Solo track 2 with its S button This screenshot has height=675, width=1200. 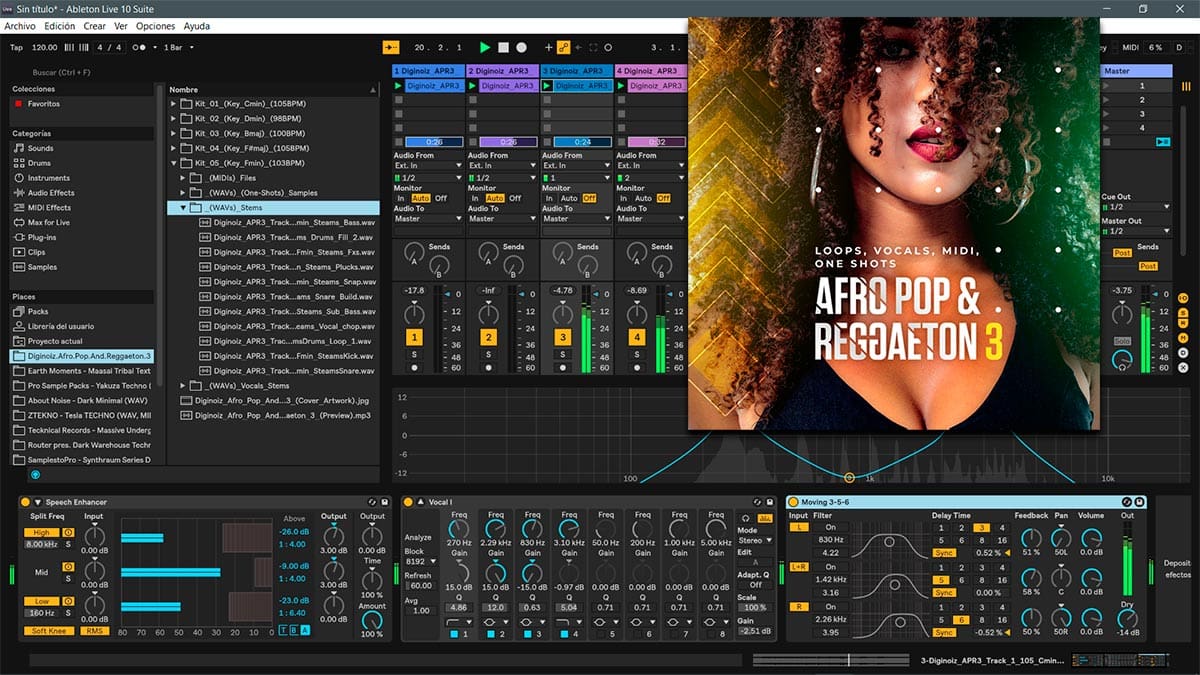pyautogui.click(x=488, y=354)
